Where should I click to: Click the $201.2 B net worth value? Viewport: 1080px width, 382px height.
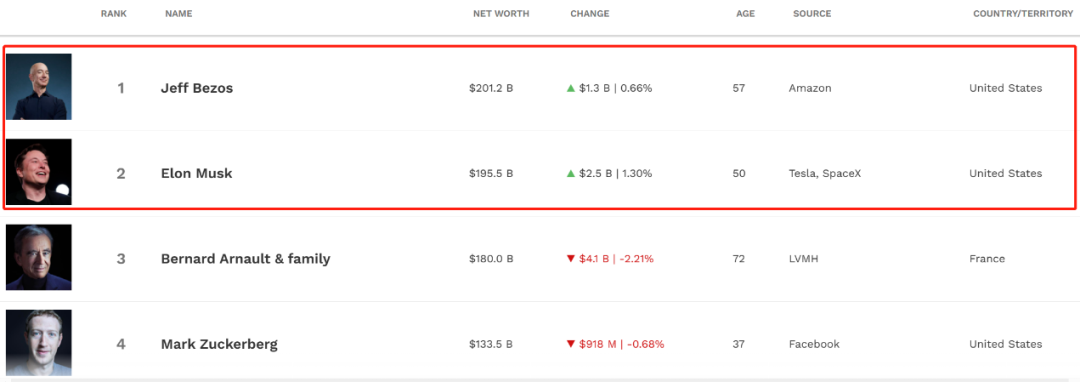click(491, 88)
